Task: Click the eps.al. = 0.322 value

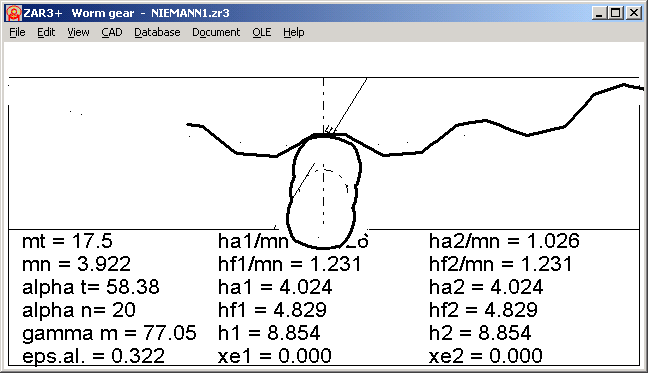Action: (93, 356)
